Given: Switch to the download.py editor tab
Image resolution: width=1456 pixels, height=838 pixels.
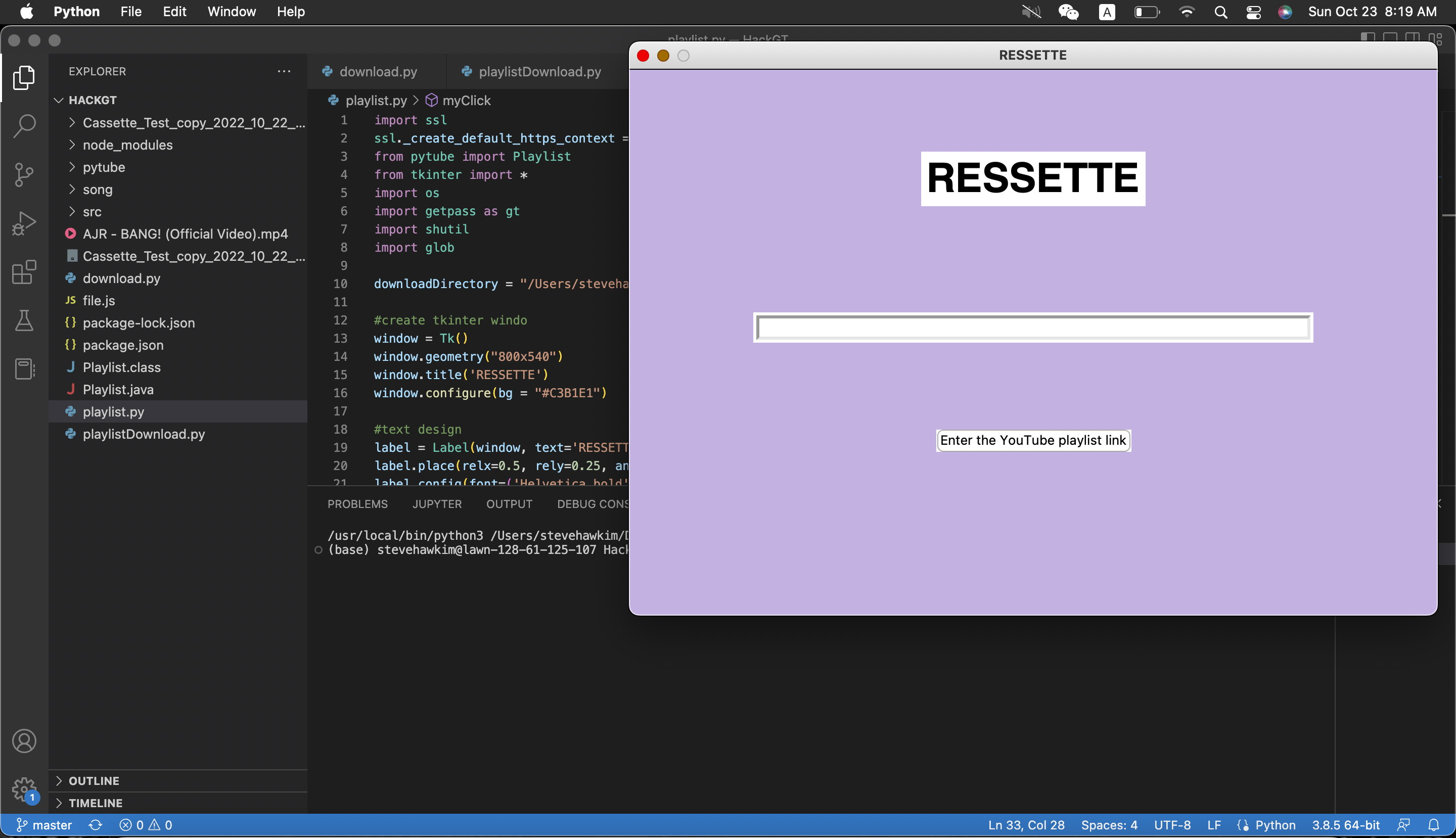Looking at the screenshot, I should tap(378, 71).
